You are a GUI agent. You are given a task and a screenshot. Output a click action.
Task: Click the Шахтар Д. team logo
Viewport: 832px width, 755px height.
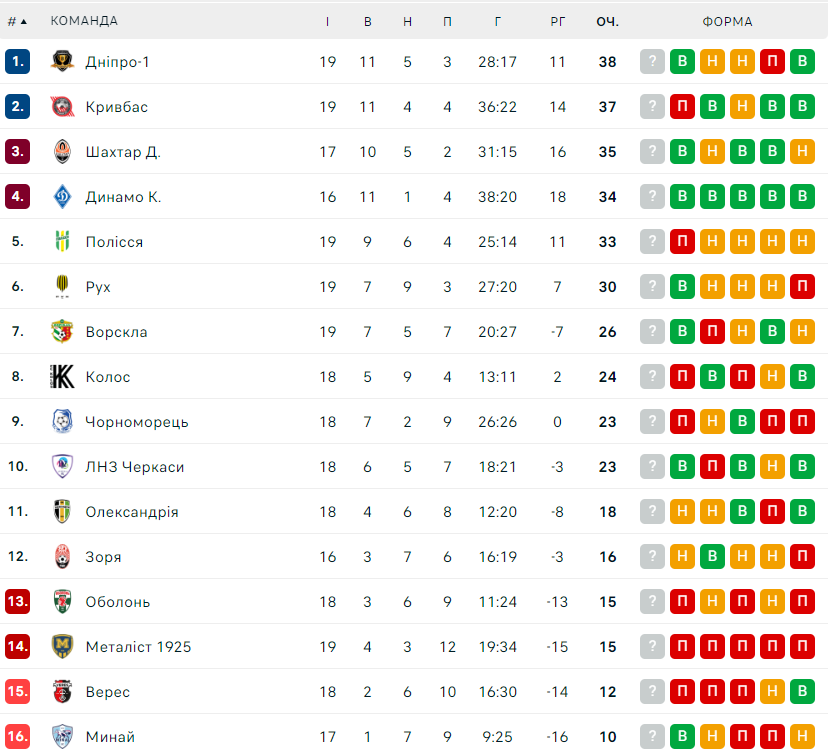(62, 152)
